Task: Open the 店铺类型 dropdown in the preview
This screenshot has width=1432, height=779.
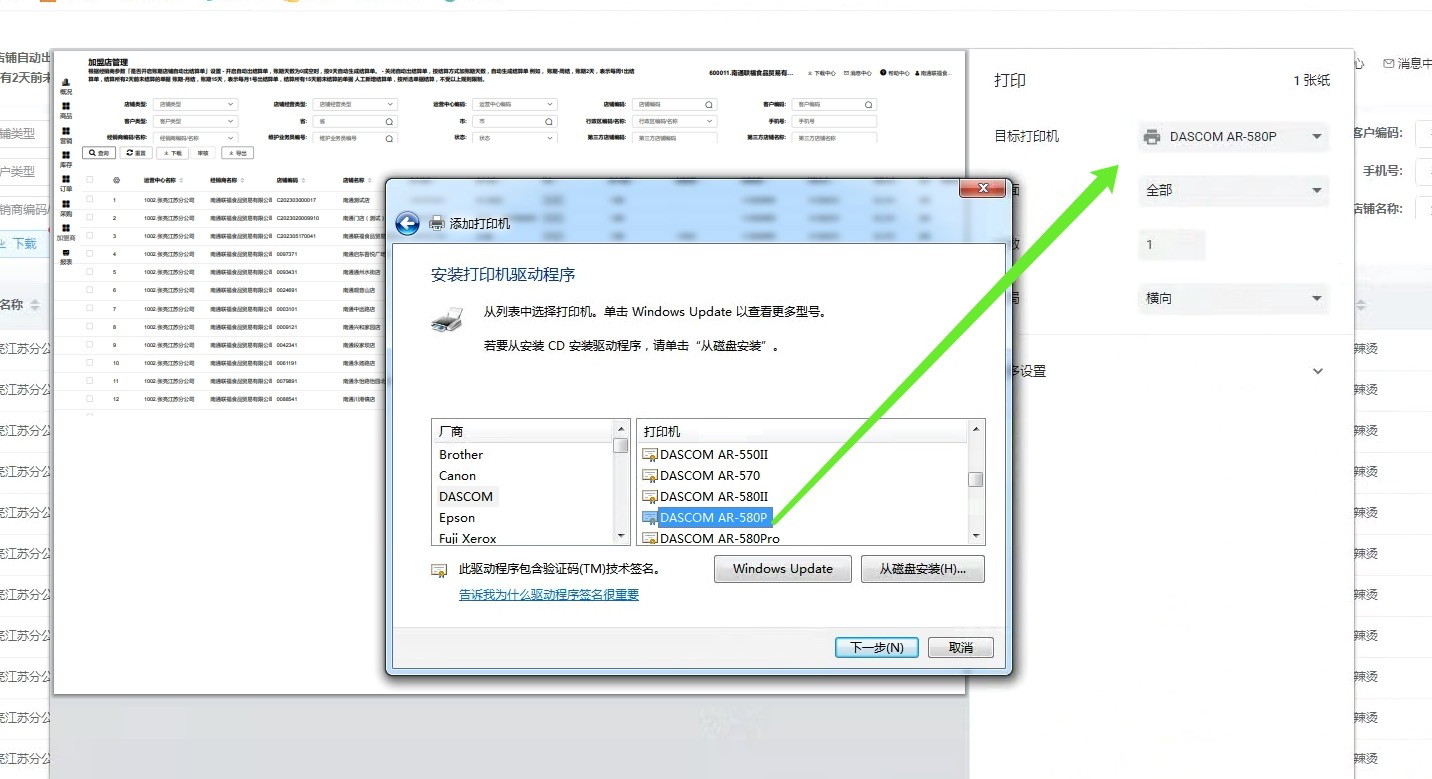Action: (x=196, y=104)
